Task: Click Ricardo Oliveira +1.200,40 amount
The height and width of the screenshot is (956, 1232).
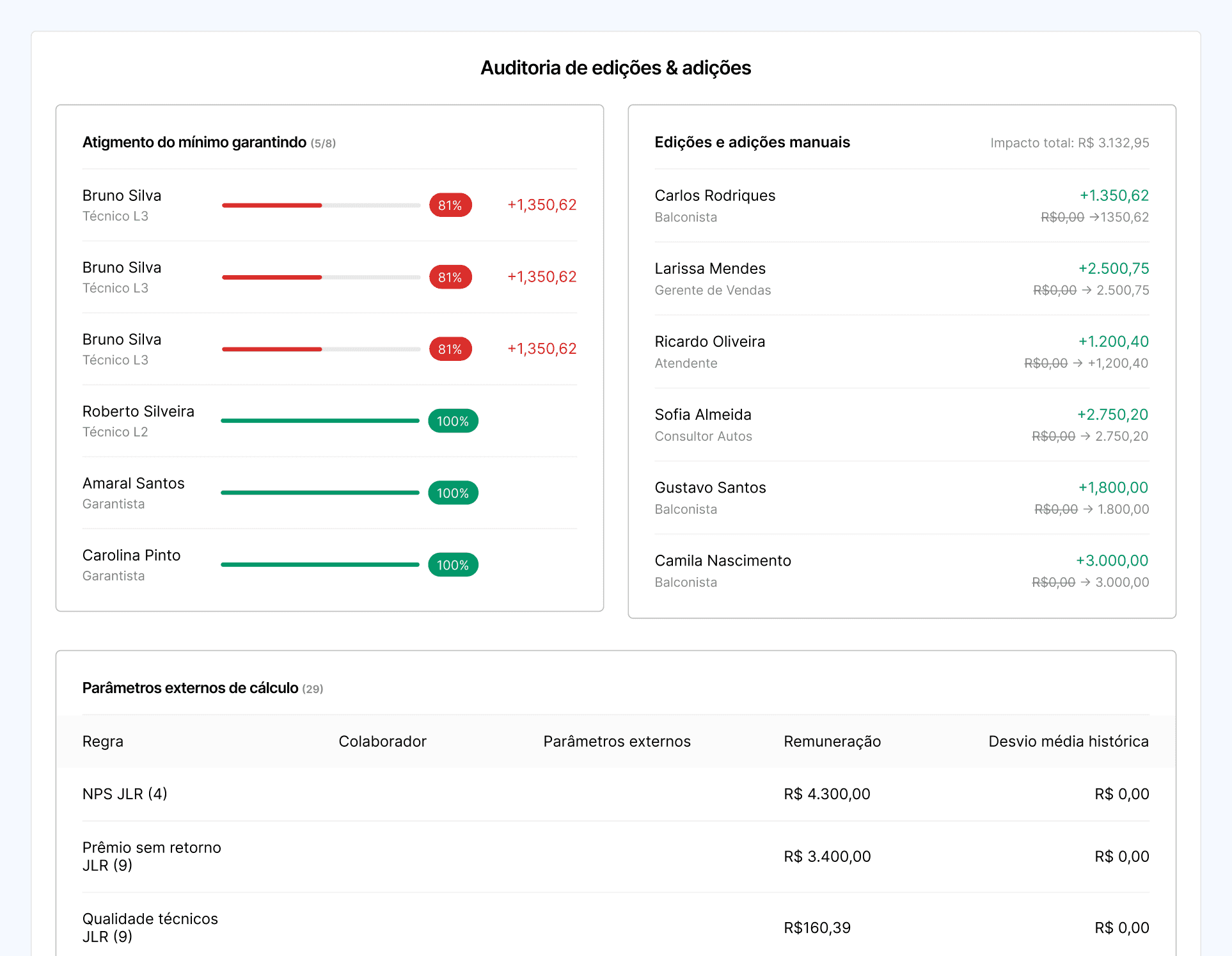Action: pyautogui.click(x=1113, y=342)
